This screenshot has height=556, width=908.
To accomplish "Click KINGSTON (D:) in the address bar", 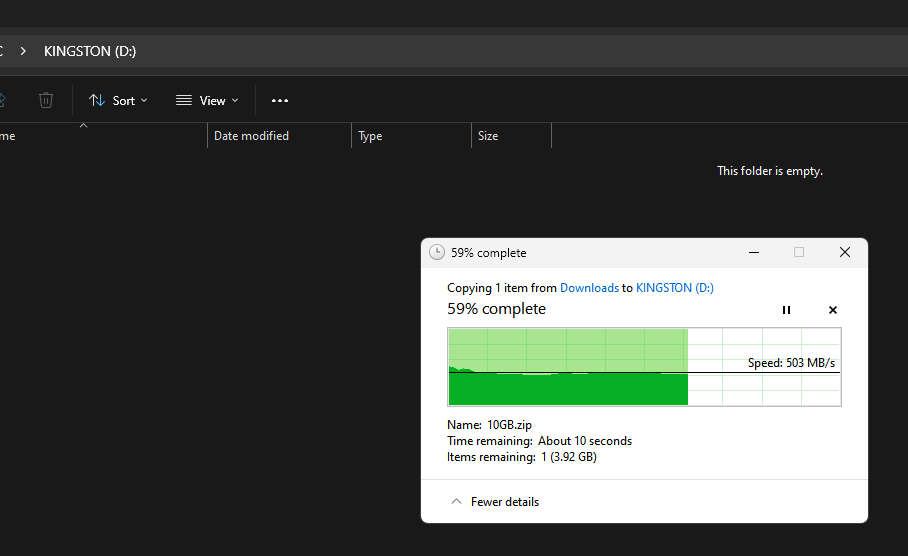I will [x=90, y=51].
